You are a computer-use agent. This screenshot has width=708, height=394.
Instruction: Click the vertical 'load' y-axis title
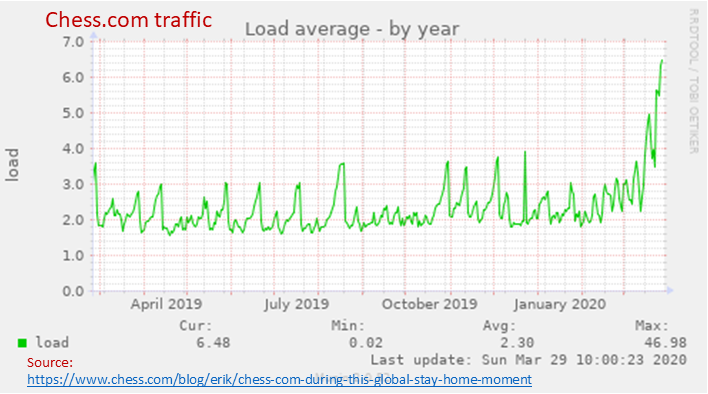(12, 165)
